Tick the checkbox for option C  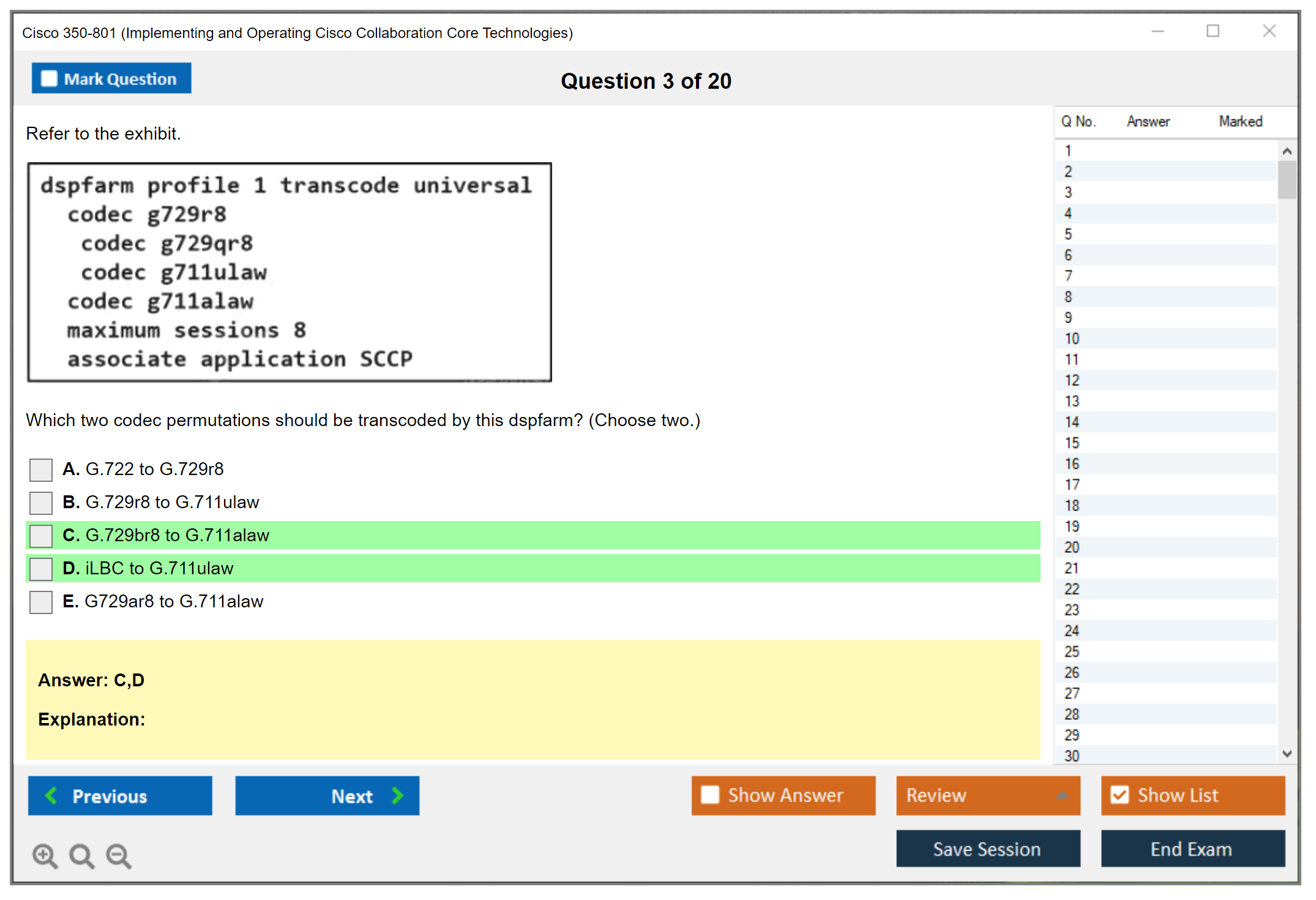pos(41,536)
